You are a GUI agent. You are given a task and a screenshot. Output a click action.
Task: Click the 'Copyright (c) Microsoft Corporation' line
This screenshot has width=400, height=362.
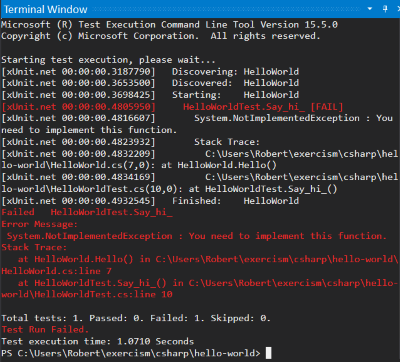(x=161, y=36)
